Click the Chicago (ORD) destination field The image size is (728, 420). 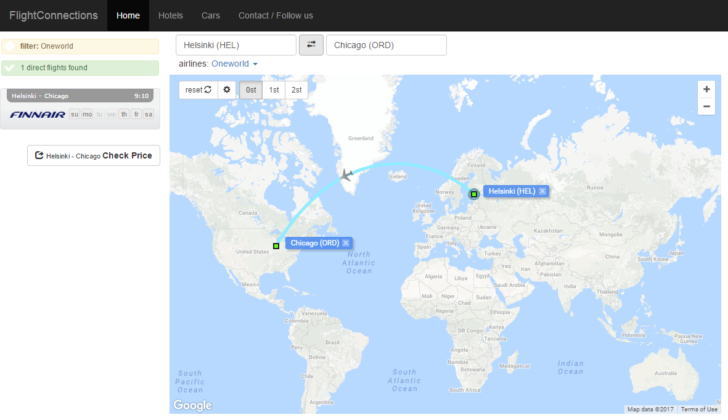(386, 45)
